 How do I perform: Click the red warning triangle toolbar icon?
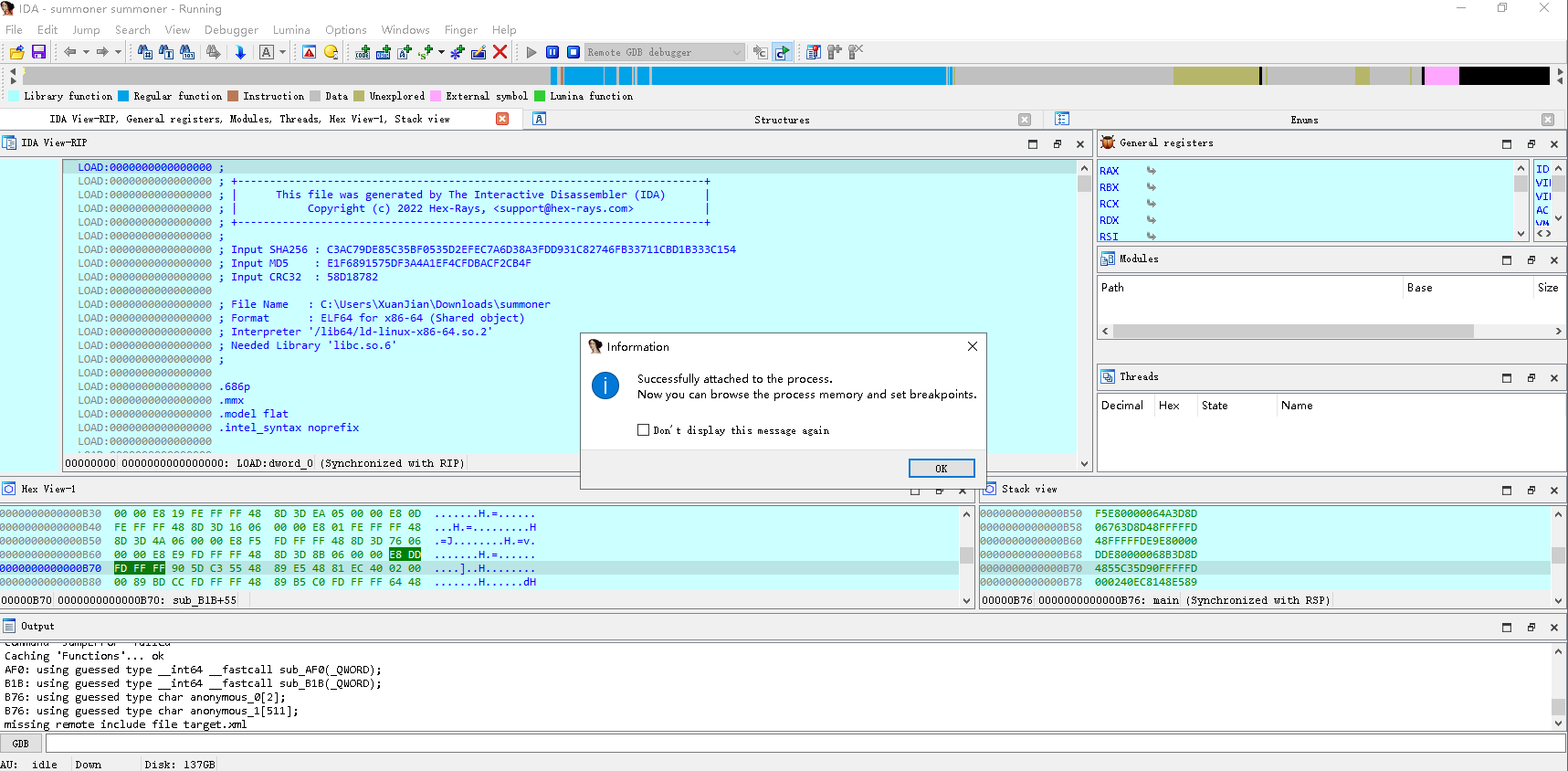click(309, 52)
